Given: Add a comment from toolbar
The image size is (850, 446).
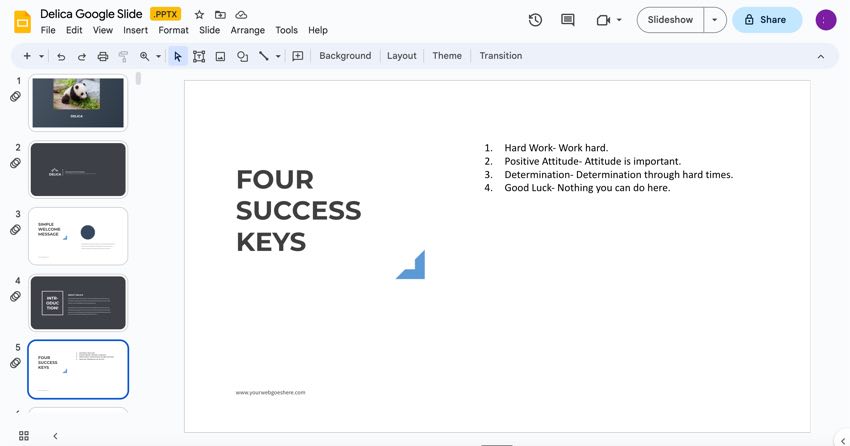Looking at the screenshot, I should point(298,56).
